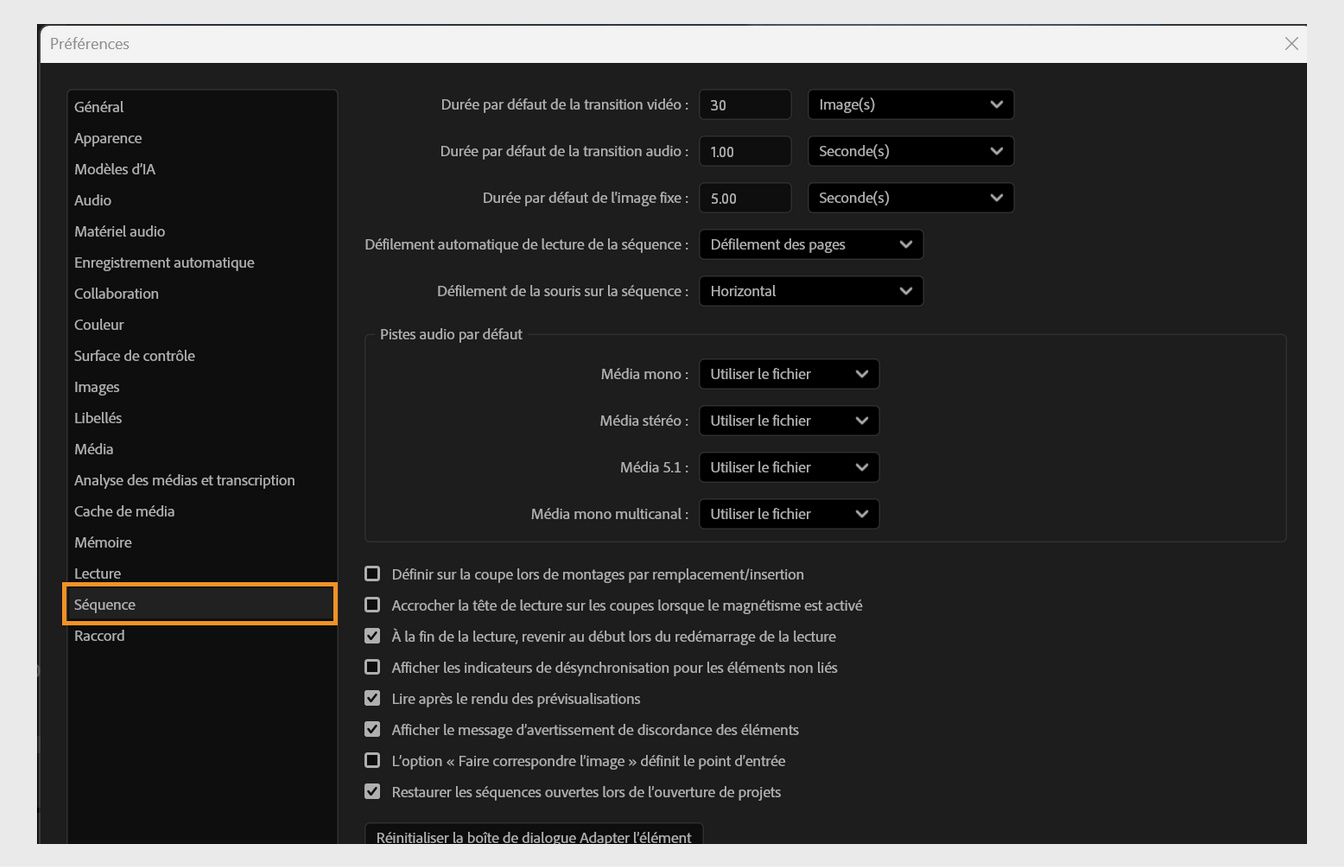Uncheck Restaurer les séquences ouvertes checkbox
The width and height of the screenshot is (1344, 867).
tap(372, 791)
